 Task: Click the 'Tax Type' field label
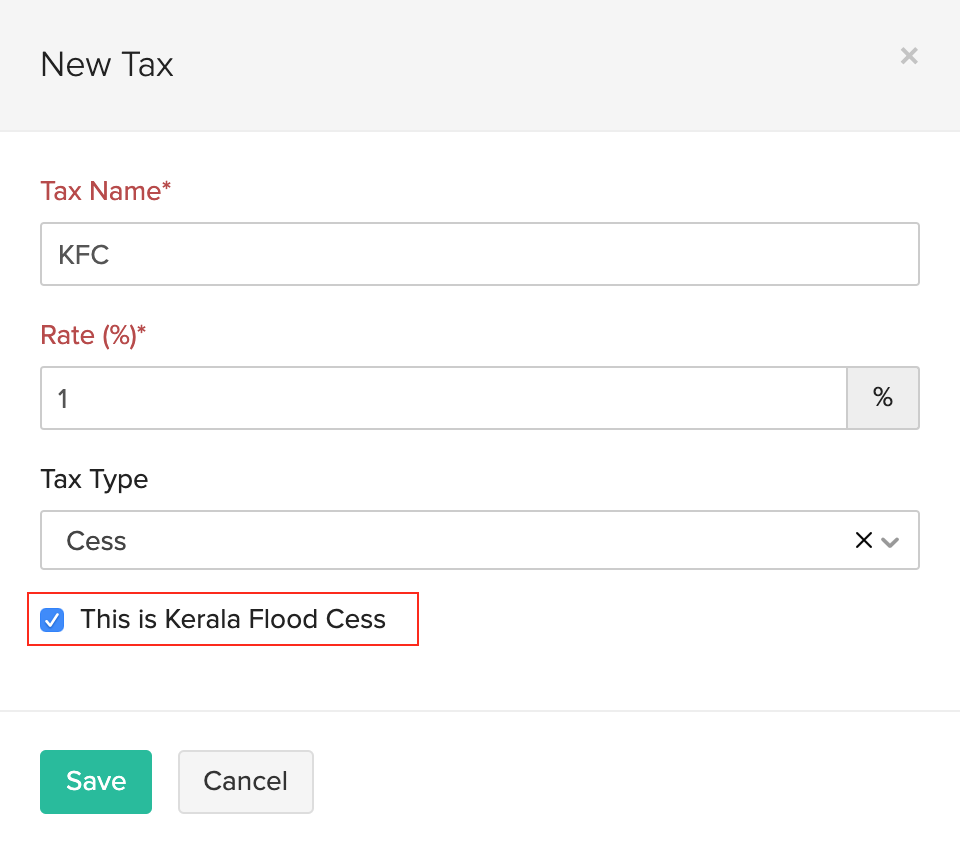(94, 479)
